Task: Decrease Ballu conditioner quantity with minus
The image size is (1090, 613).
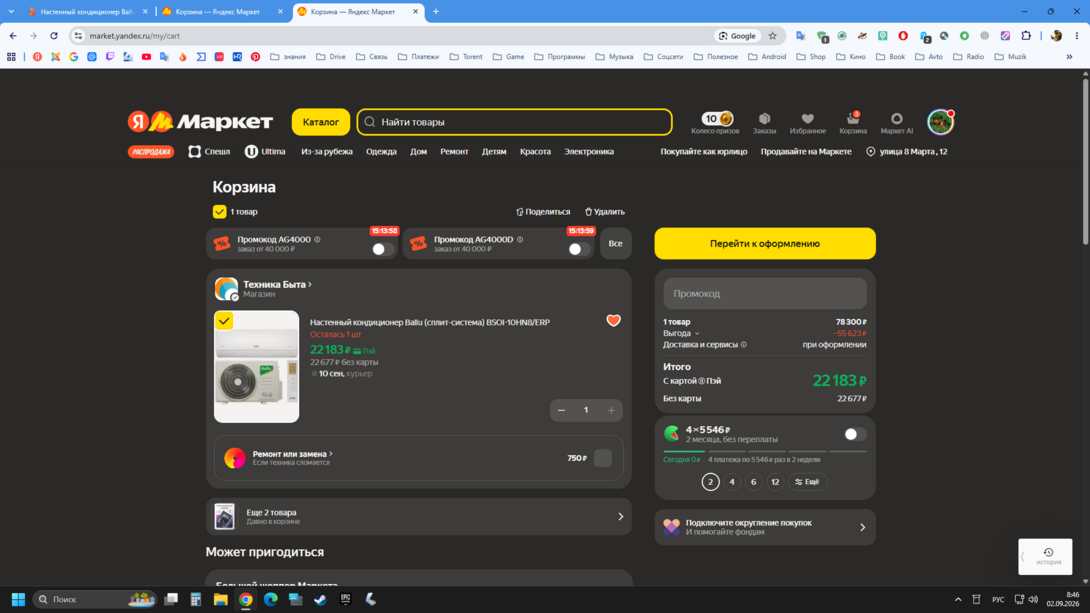Action: [x=561, y=410]
